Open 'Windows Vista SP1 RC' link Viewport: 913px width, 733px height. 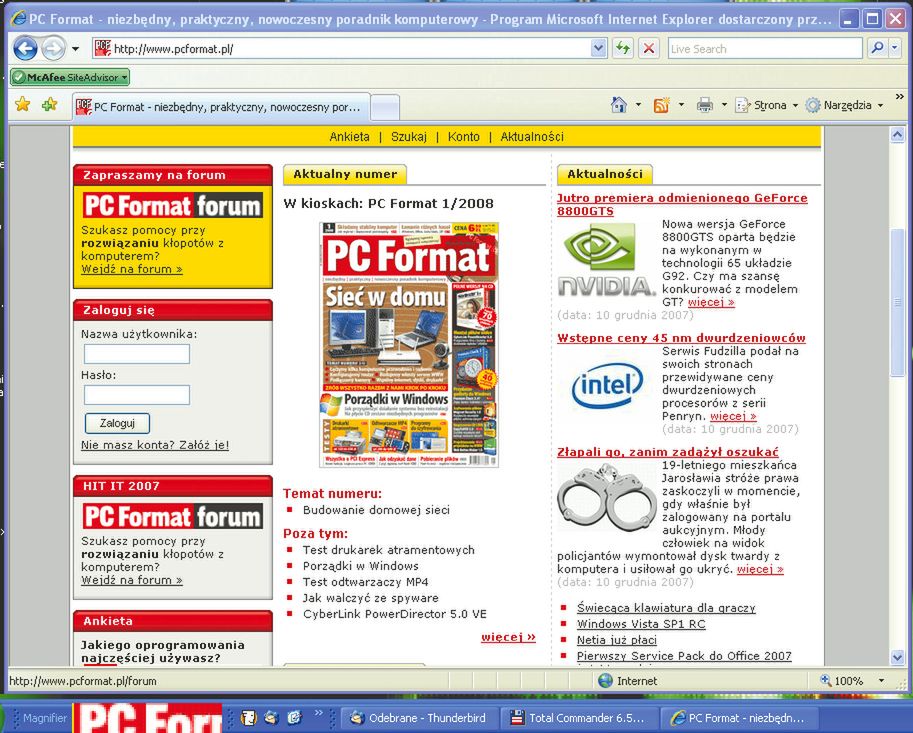641,624
